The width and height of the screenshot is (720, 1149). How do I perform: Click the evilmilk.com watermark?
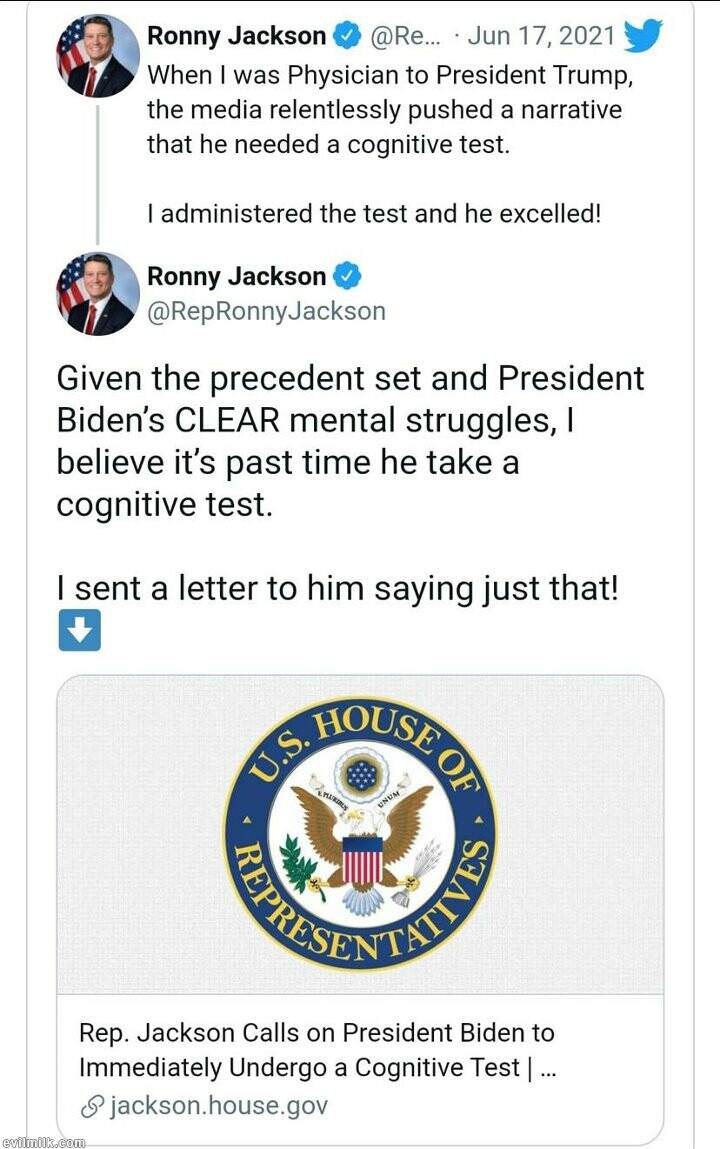tap(43, 1141)
